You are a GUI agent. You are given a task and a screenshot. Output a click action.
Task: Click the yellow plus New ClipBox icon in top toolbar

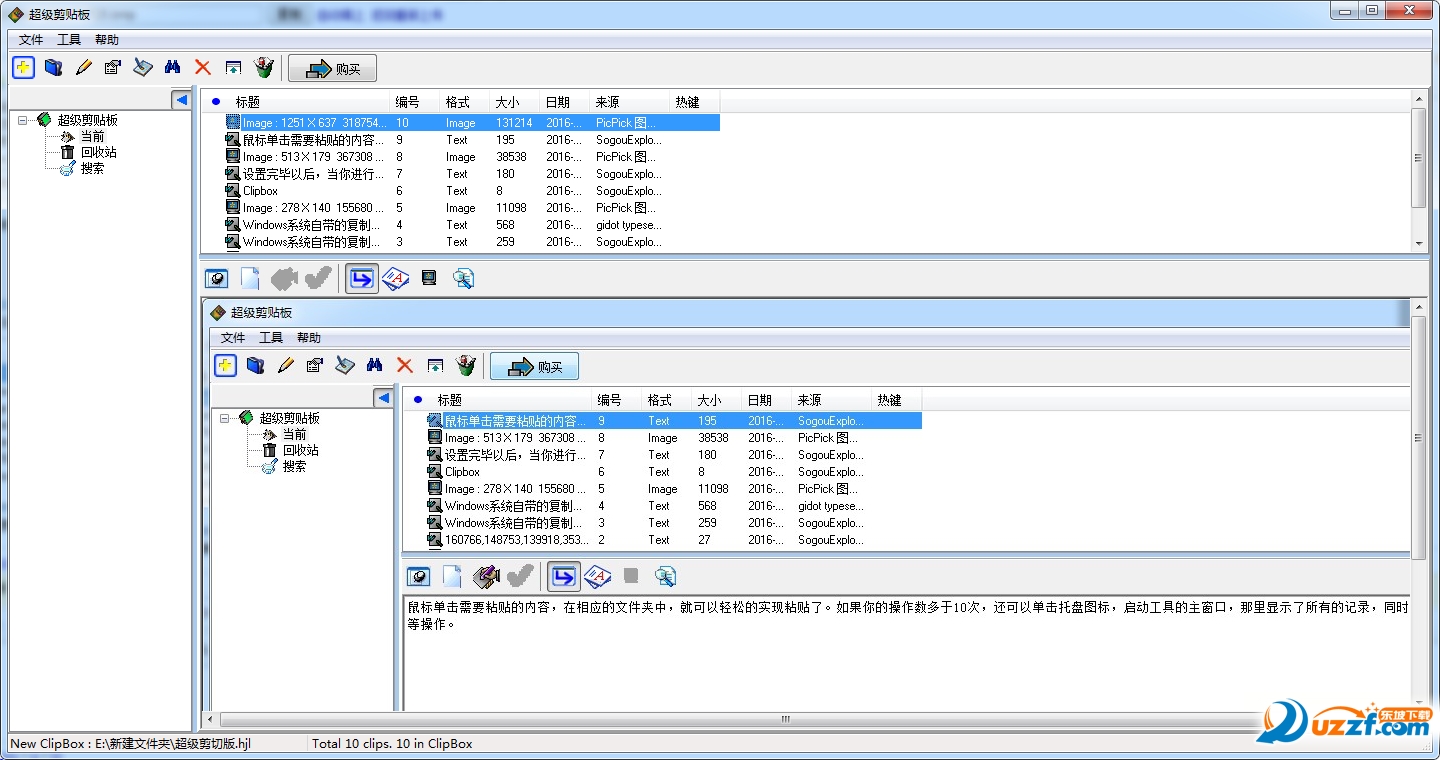[x=24, y=67]
